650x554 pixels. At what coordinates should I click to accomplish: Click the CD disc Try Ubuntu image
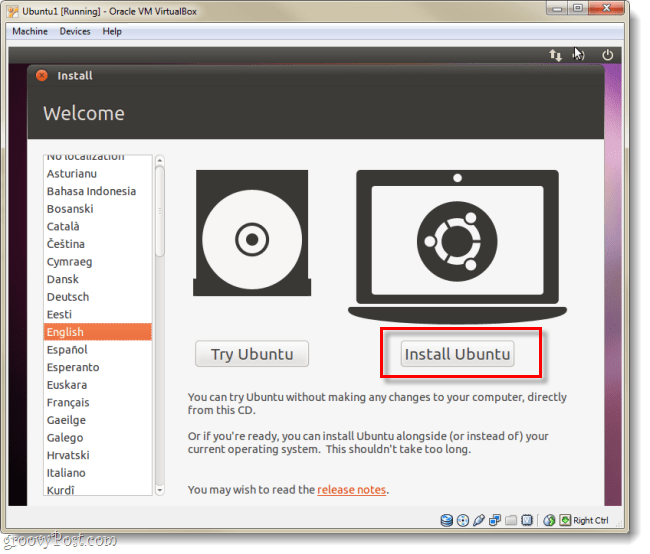252,233
